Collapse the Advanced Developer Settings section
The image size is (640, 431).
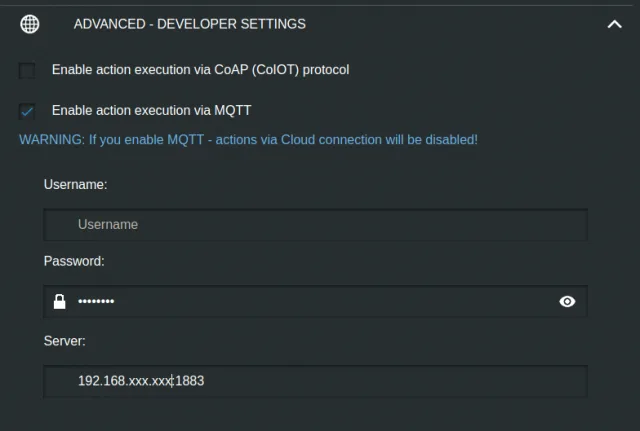pos(614,24)
